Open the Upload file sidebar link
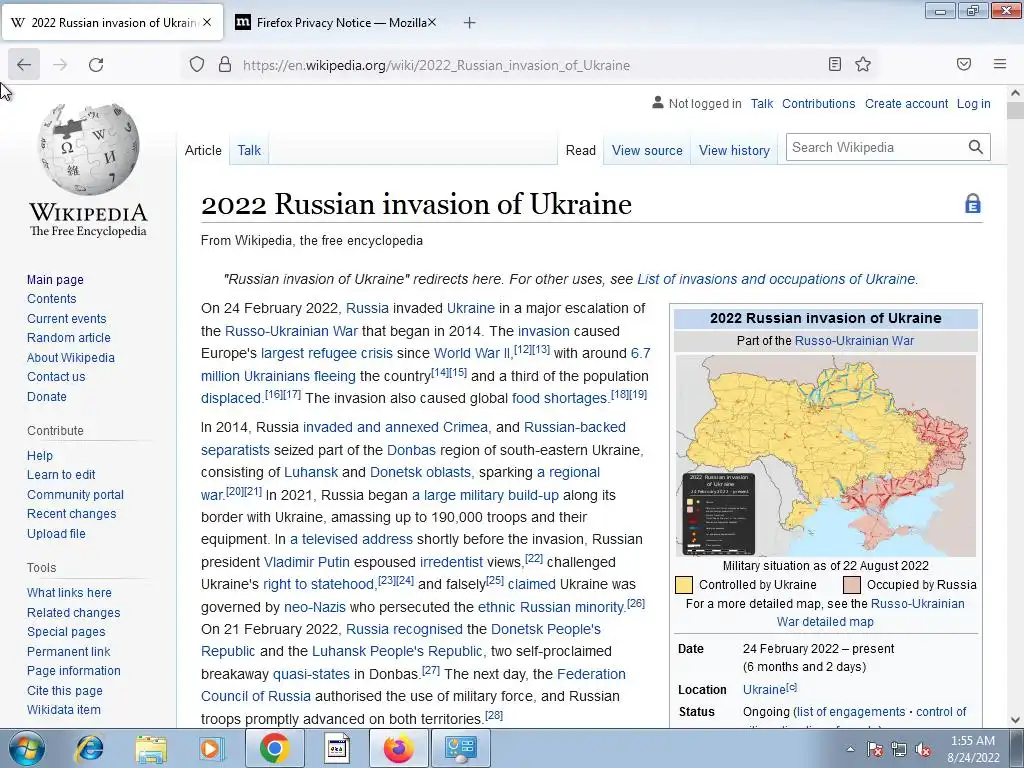The width and height of the screenshot is (1024, 768). point(56,534)
